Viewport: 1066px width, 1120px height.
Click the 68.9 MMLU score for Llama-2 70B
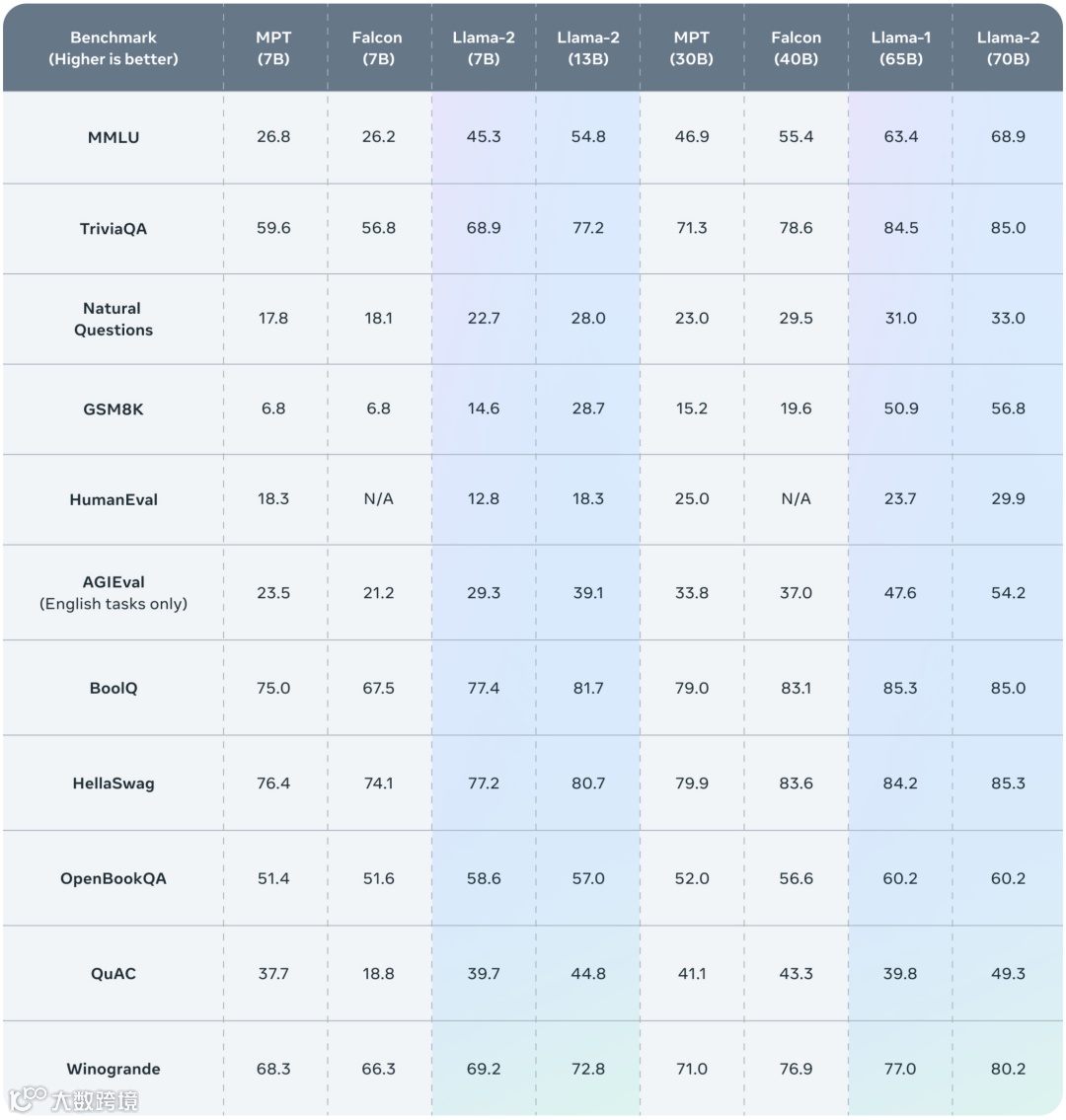click(x=1008, y=137)
